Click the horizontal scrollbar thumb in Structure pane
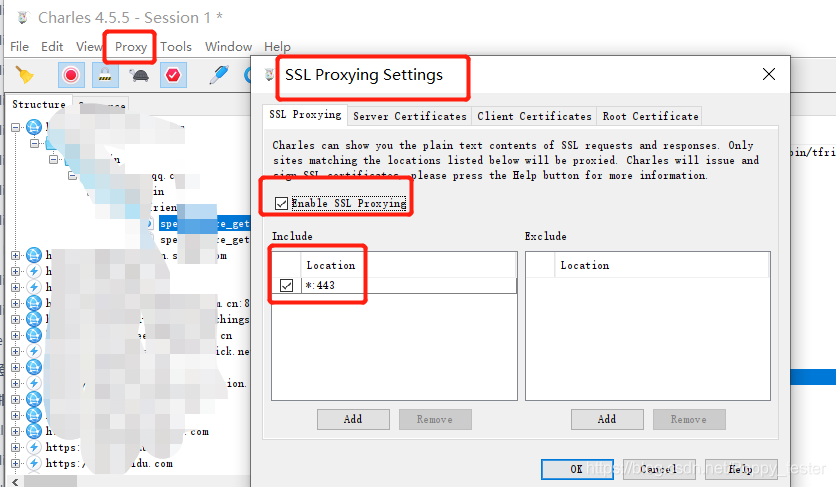The height and width of the screenshot is (487, 836). 50,482
